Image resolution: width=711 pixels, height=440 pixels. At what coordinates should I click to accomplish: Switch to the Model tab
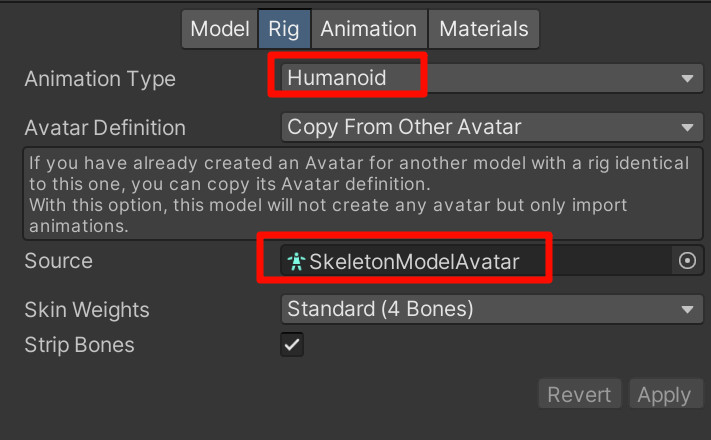(220, 29)
